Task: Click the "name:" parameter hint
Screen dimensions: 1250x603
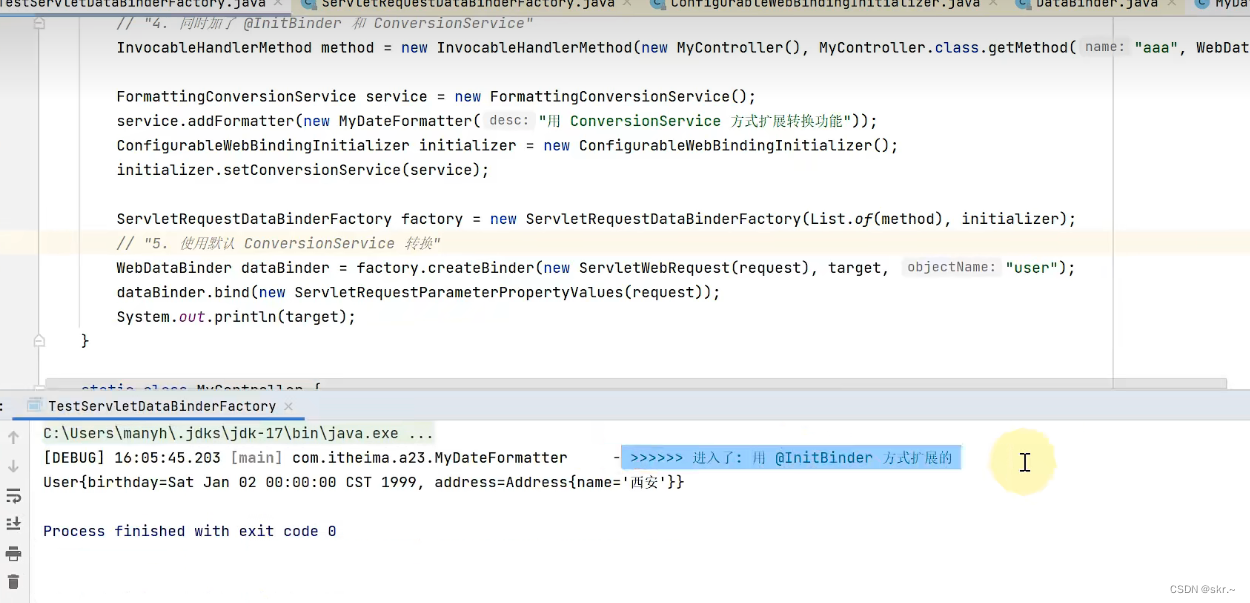Action: coord(1105,47)
